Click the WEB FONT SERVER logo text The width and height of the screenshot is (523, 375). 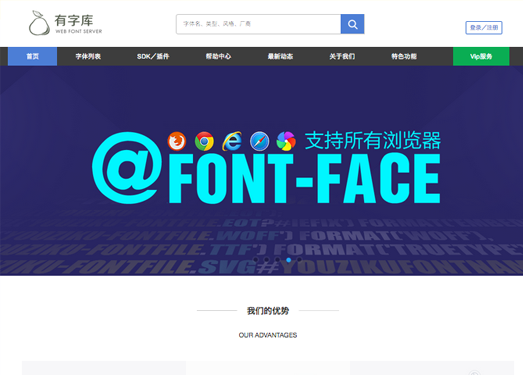(x=79, y=31)
